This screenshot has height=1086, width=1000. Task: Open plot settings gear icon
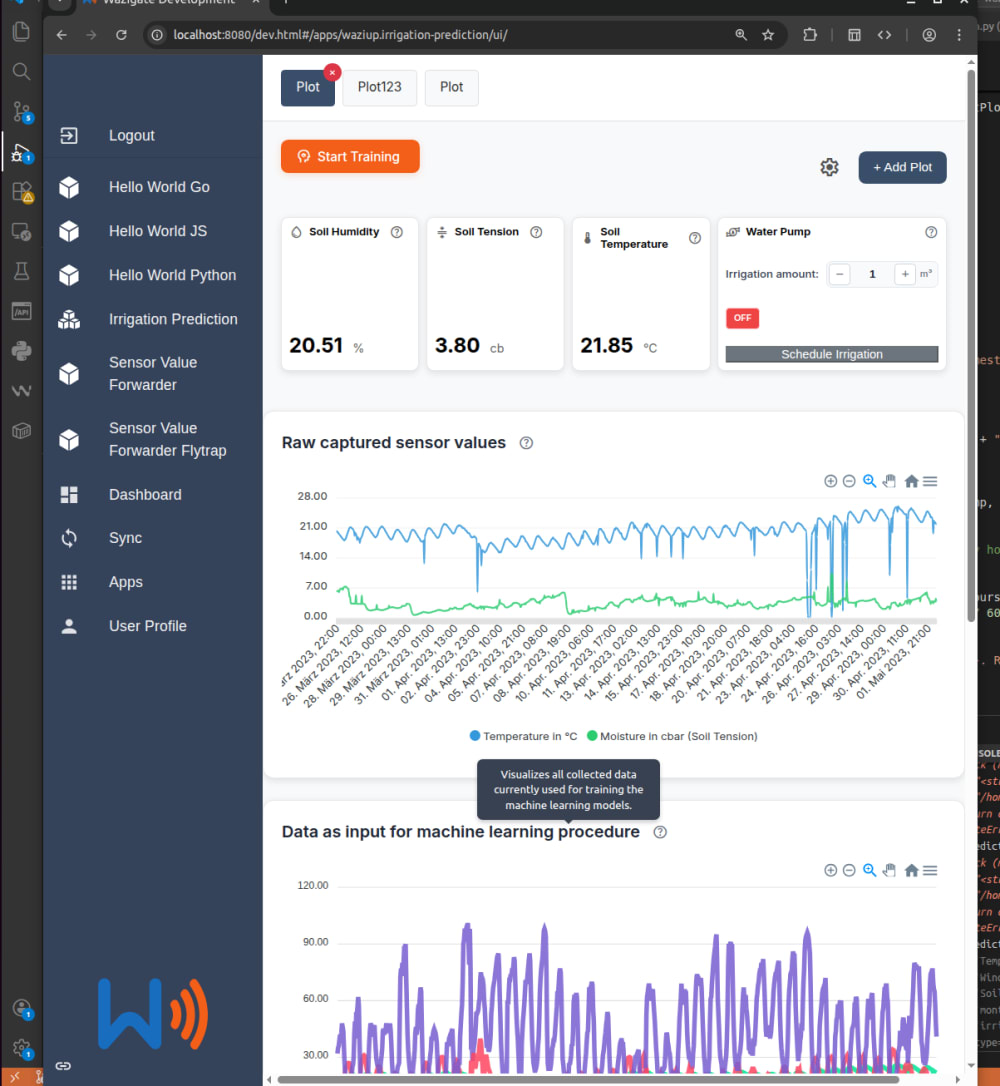click(829, 167)
